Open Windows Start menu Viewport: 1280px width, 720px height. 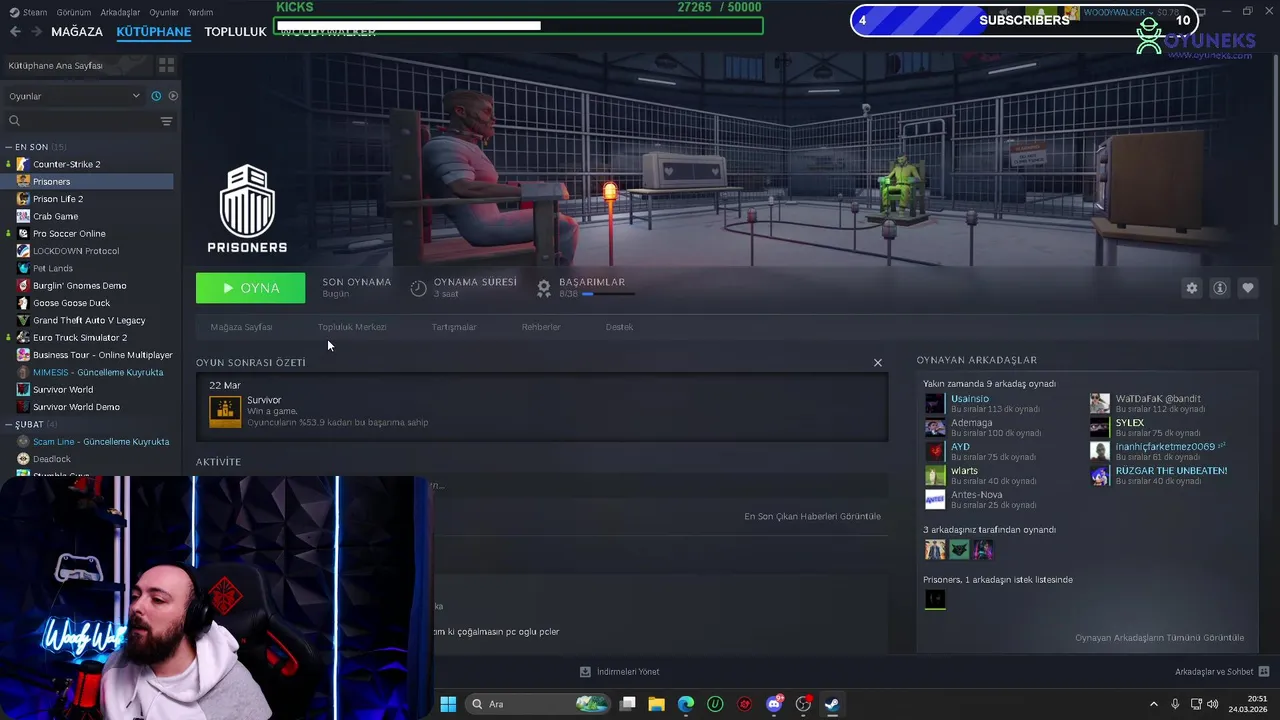[448, 704]
